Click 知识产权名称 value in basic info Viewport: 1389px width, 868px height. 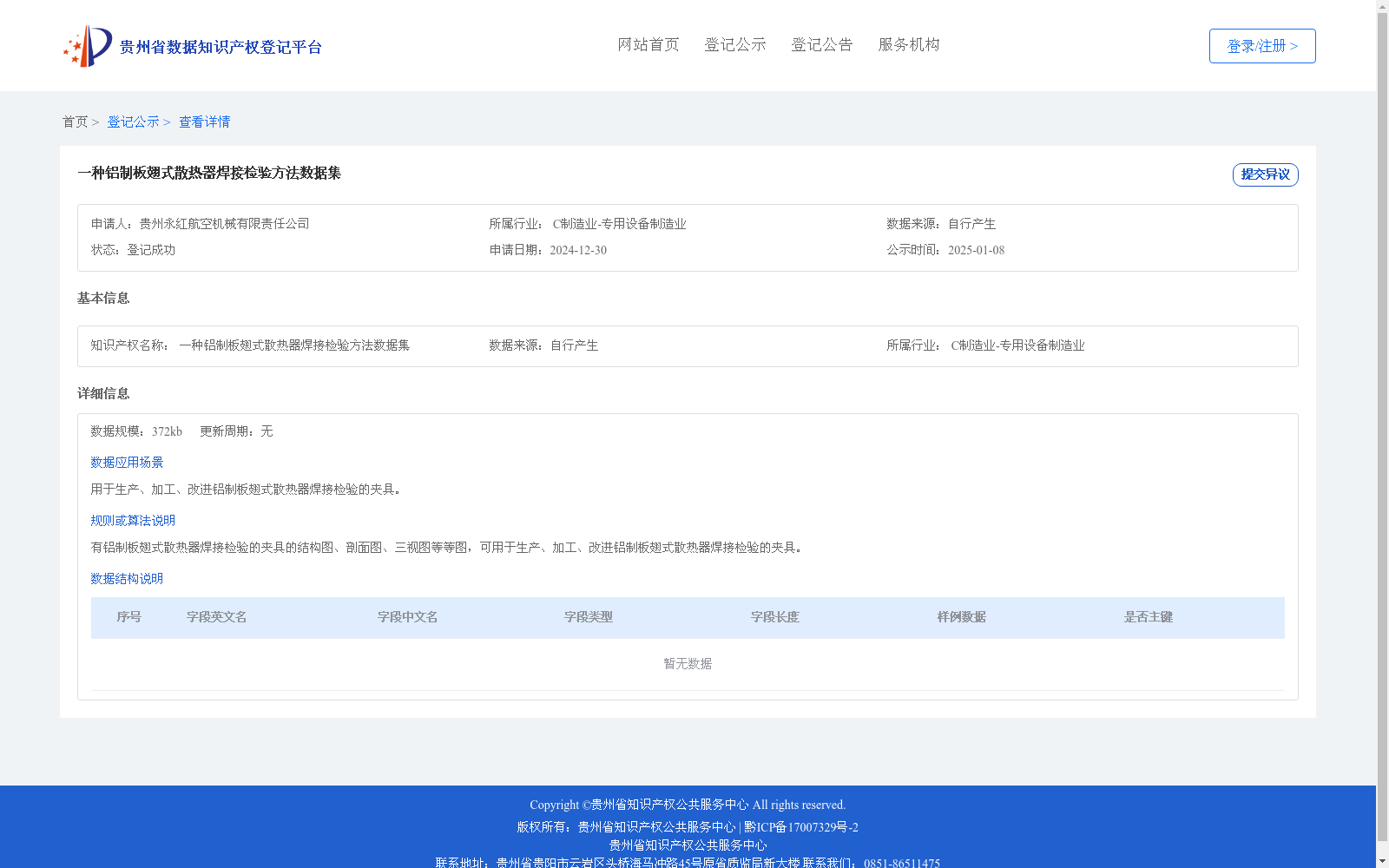point(294,345)
